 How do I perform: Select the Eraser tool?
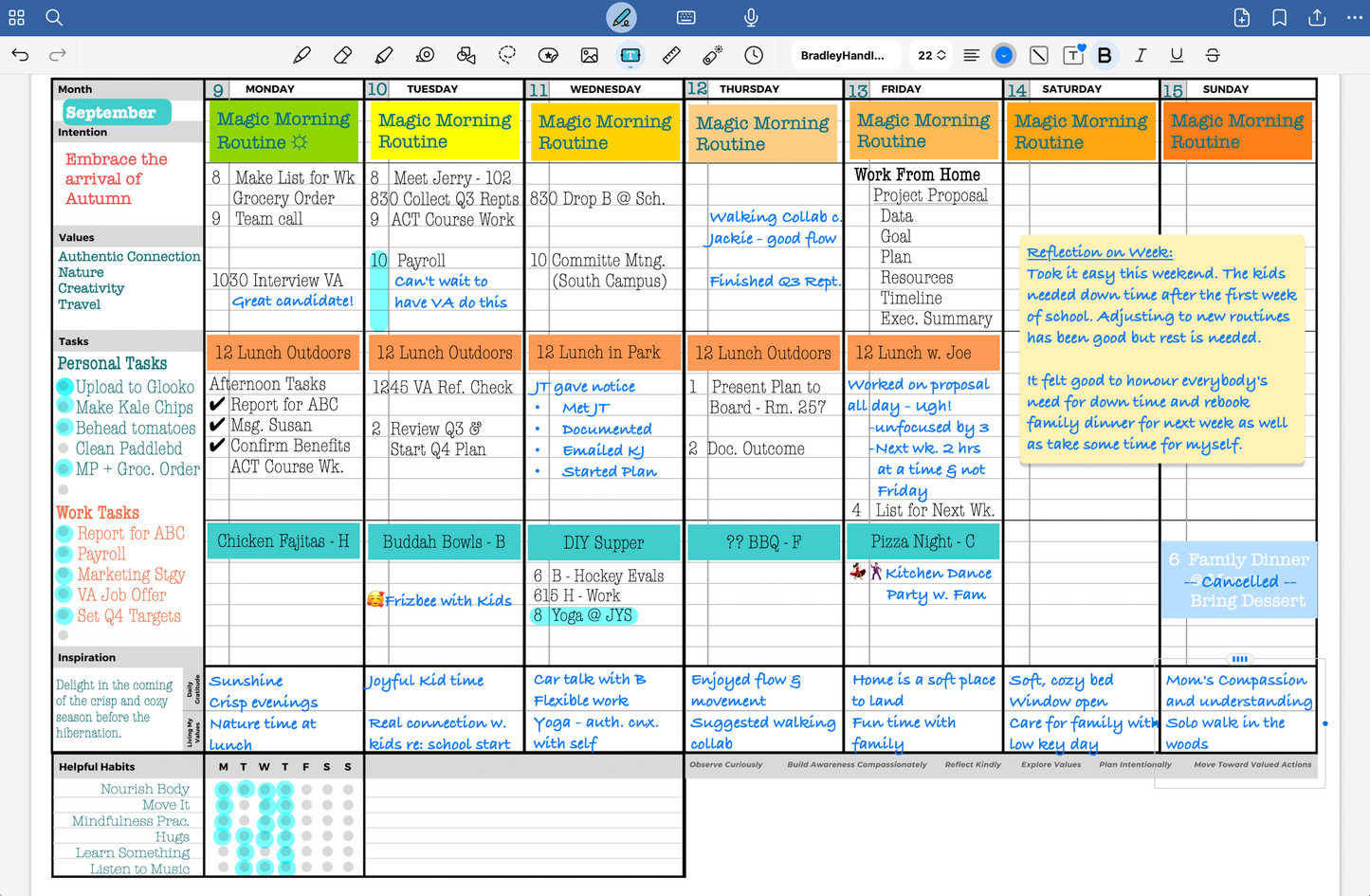pyautogui.click(x=342, y=56)
